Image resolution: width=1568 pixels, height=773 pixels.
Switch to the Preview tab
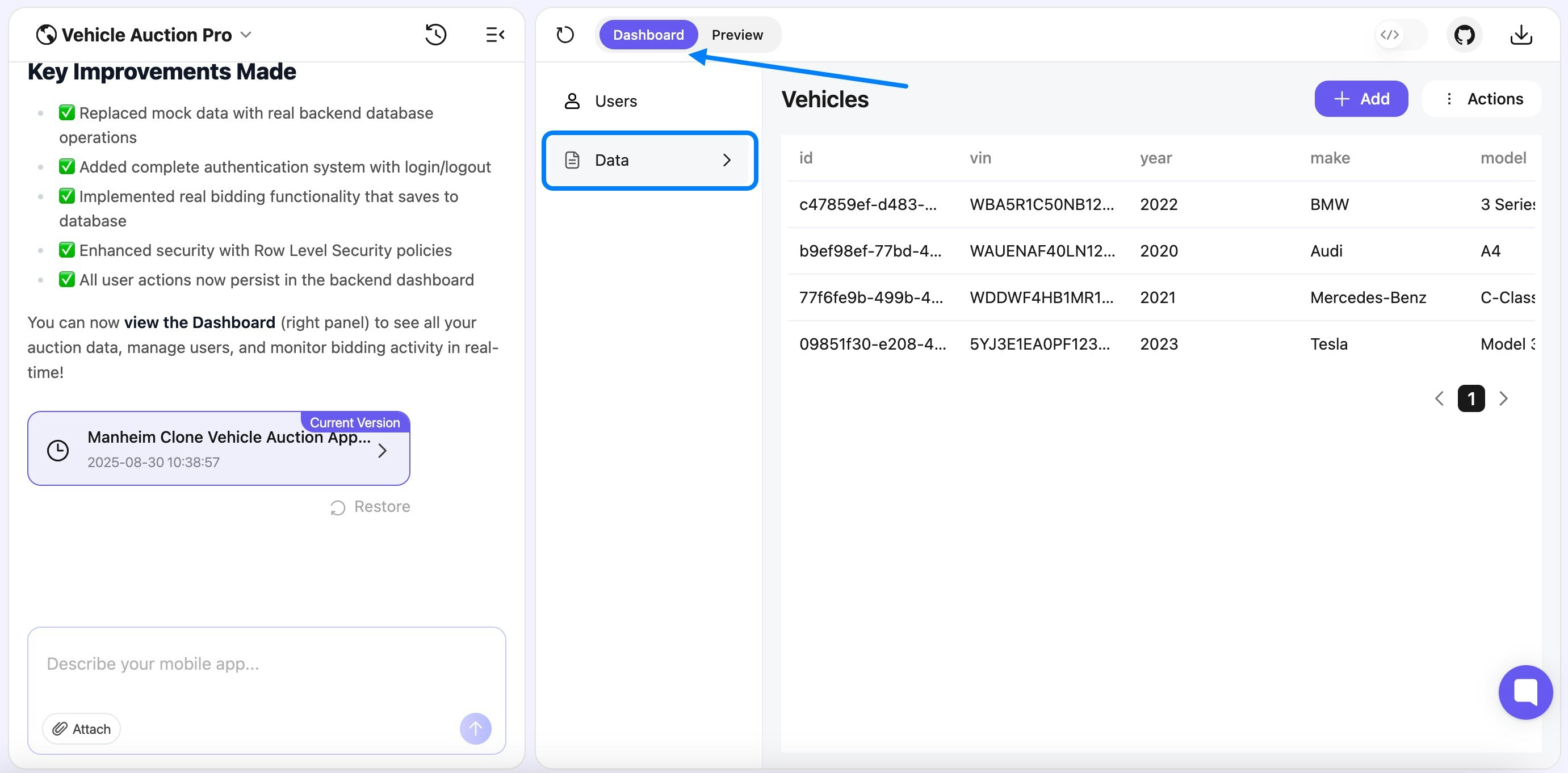(737, 35)
